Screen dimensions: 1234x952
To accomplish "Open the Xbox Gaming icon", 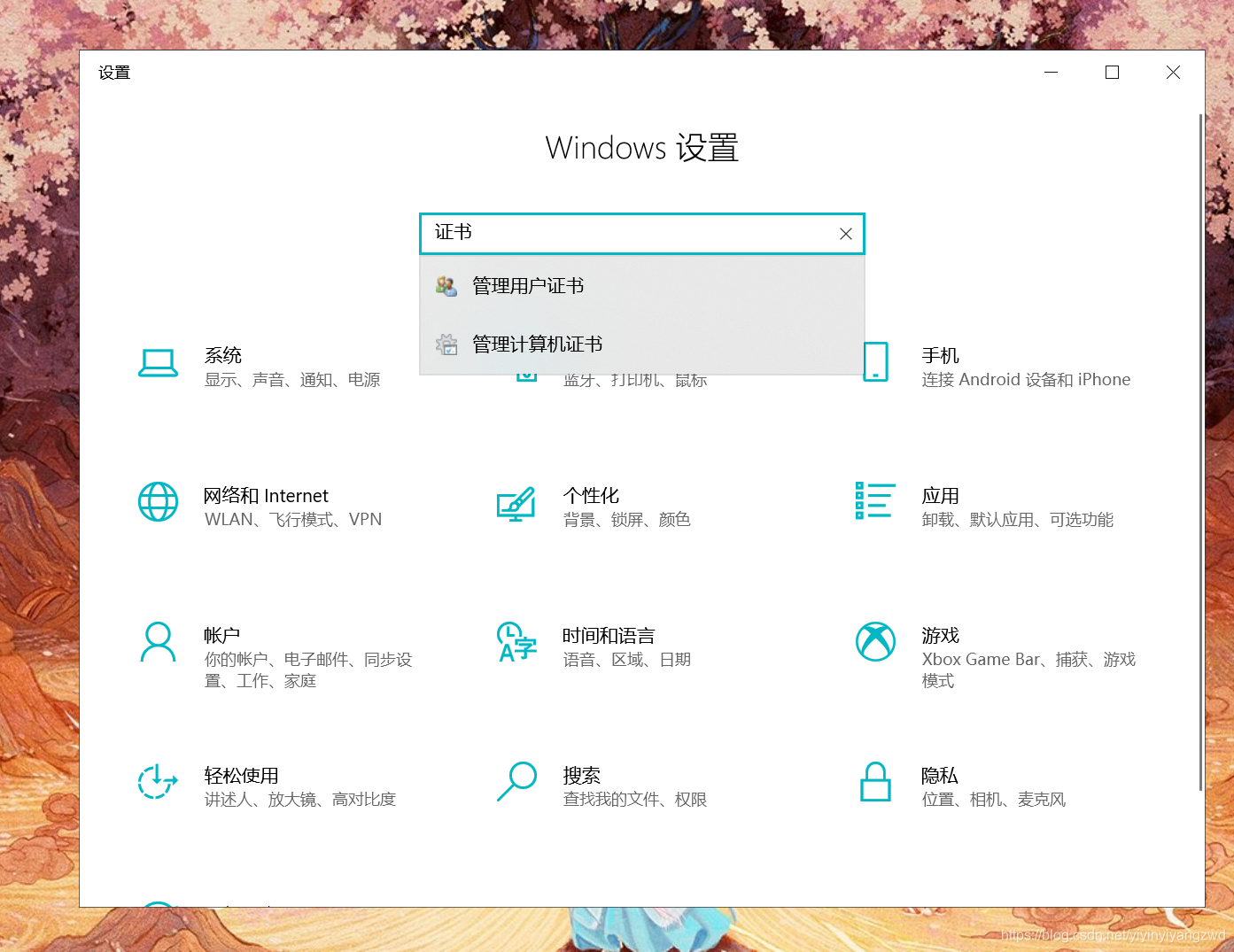I will [875, 641].
